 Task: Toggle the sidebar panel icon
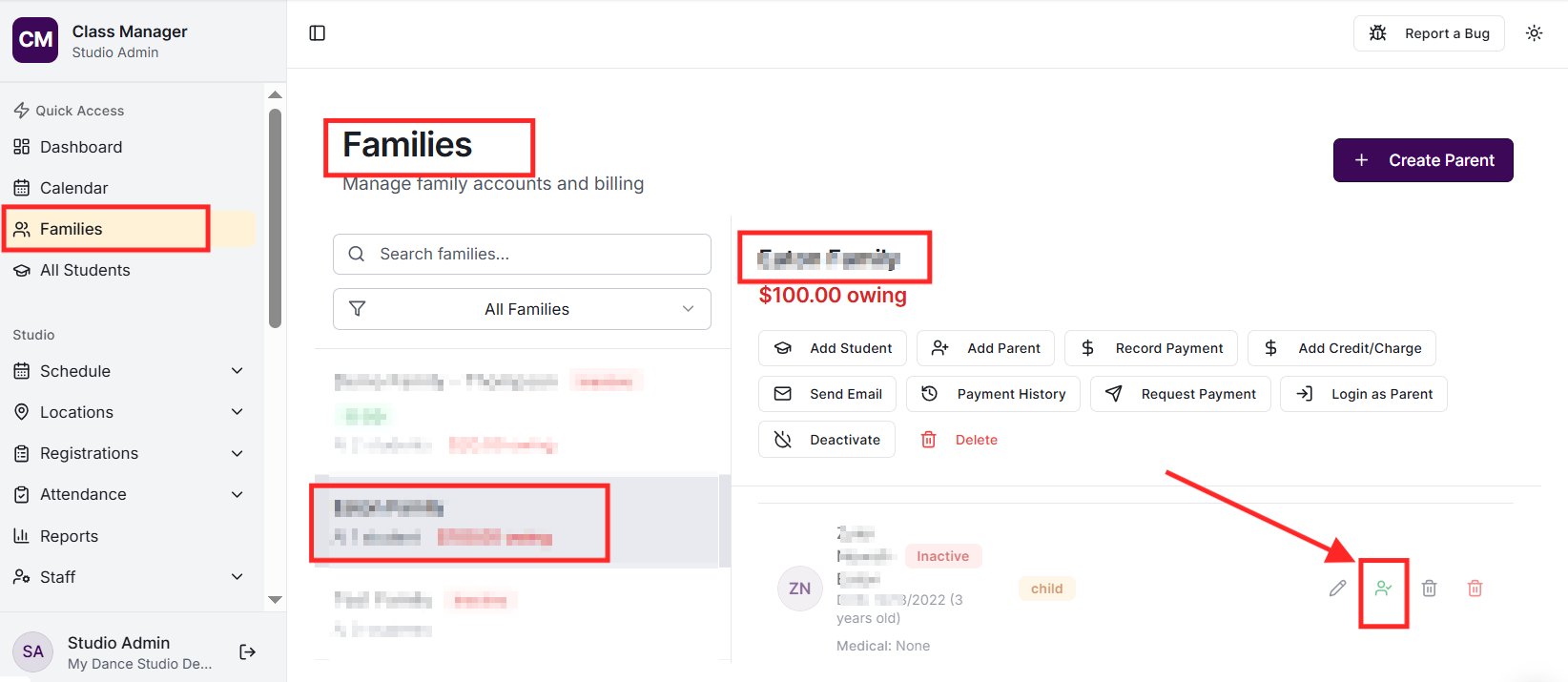[x=318, y=33]
